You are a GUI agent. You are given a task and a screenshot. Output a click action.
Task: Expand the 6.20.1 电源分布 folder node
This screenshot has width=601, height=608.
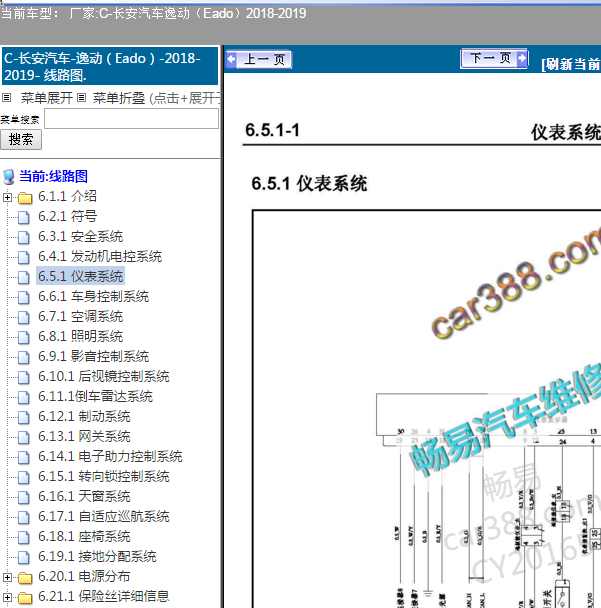click(7, 577)
